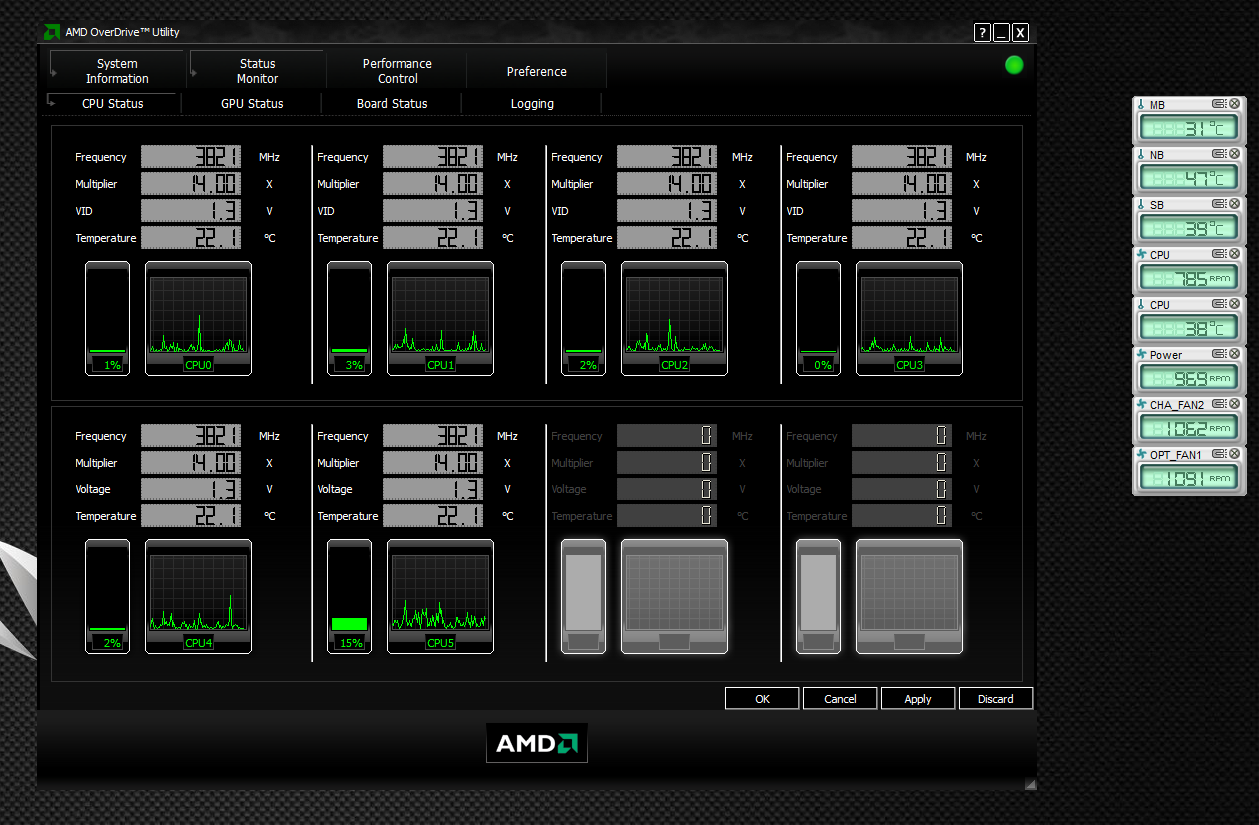This screenshot has width=1259, height=825.
Task: Click the CPU4 Voltage value field
Action: coord(191,489)
